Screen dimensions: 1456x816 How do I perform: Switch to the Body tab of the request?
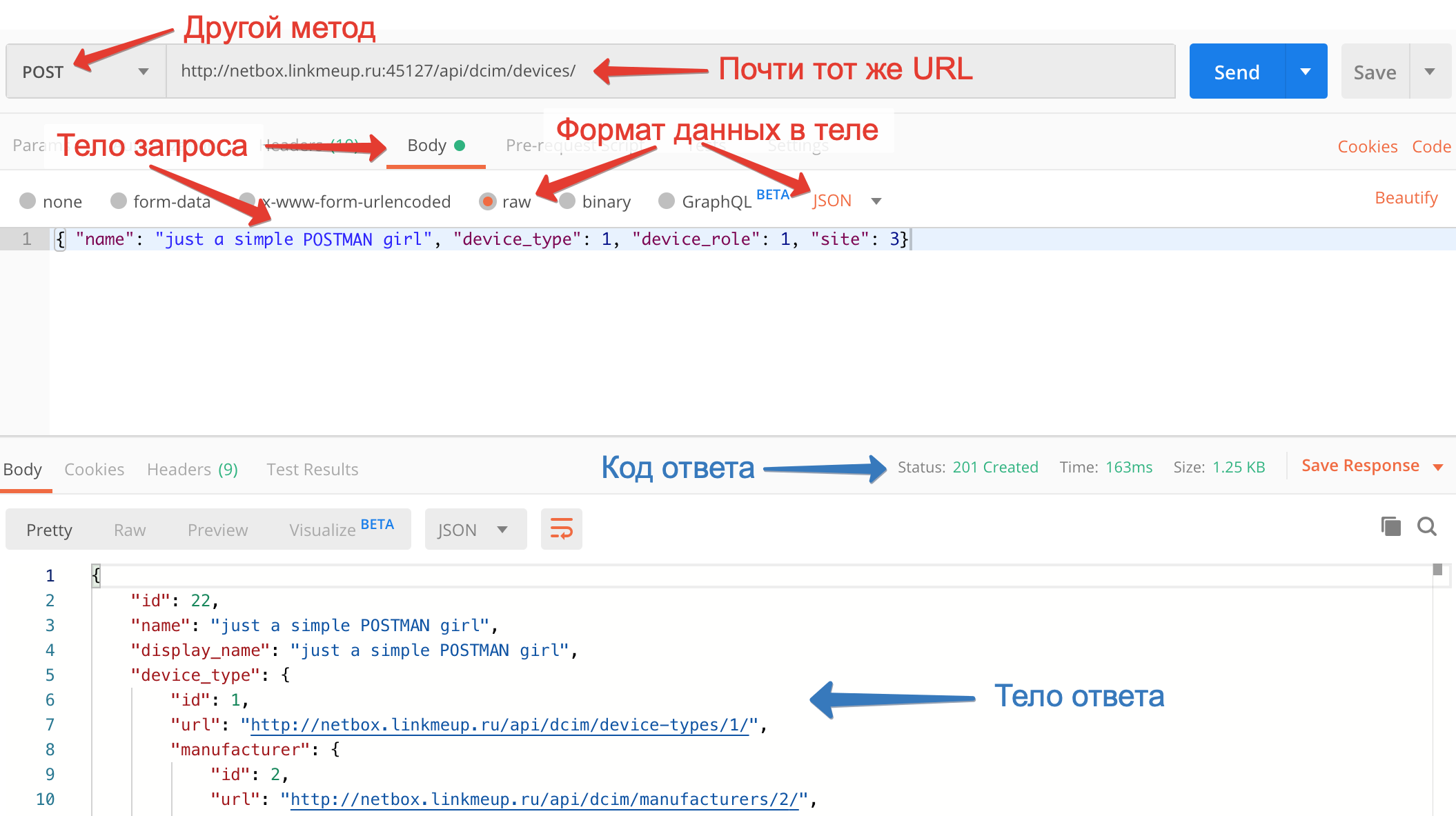[426, 146]
